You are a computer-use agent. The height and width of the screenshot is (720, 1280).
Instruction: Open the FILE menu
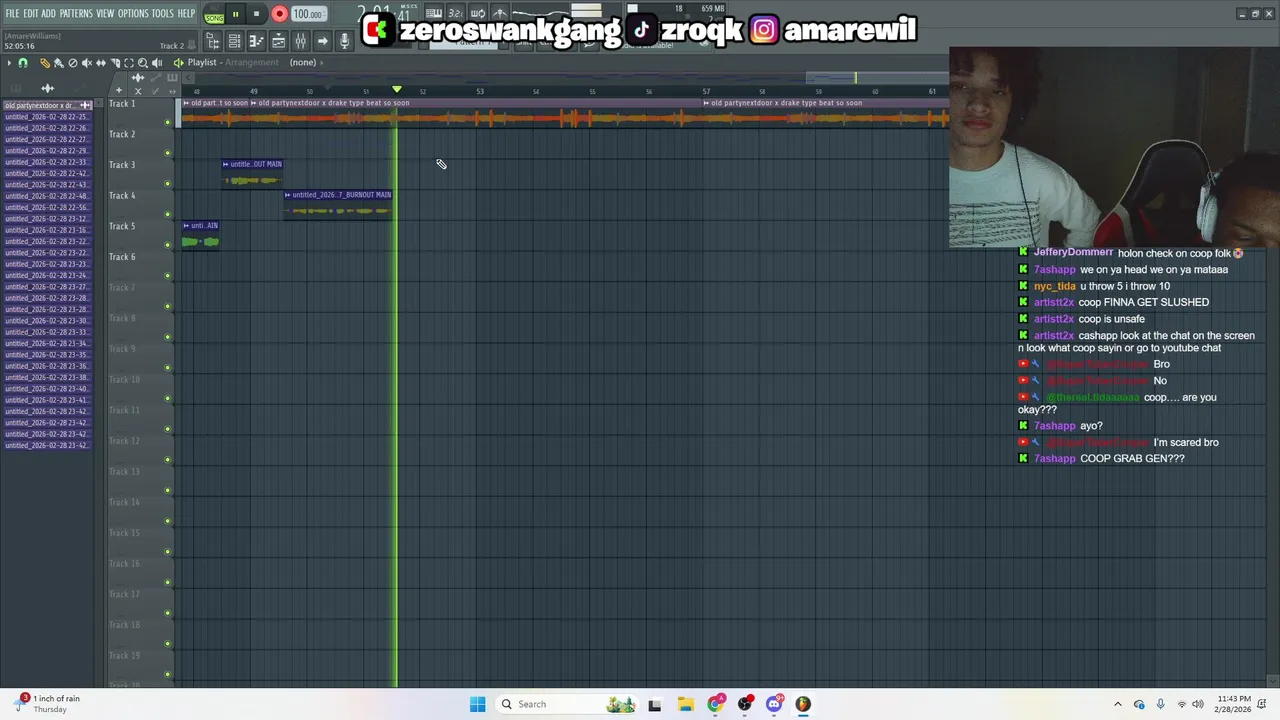tap(12, 13)
